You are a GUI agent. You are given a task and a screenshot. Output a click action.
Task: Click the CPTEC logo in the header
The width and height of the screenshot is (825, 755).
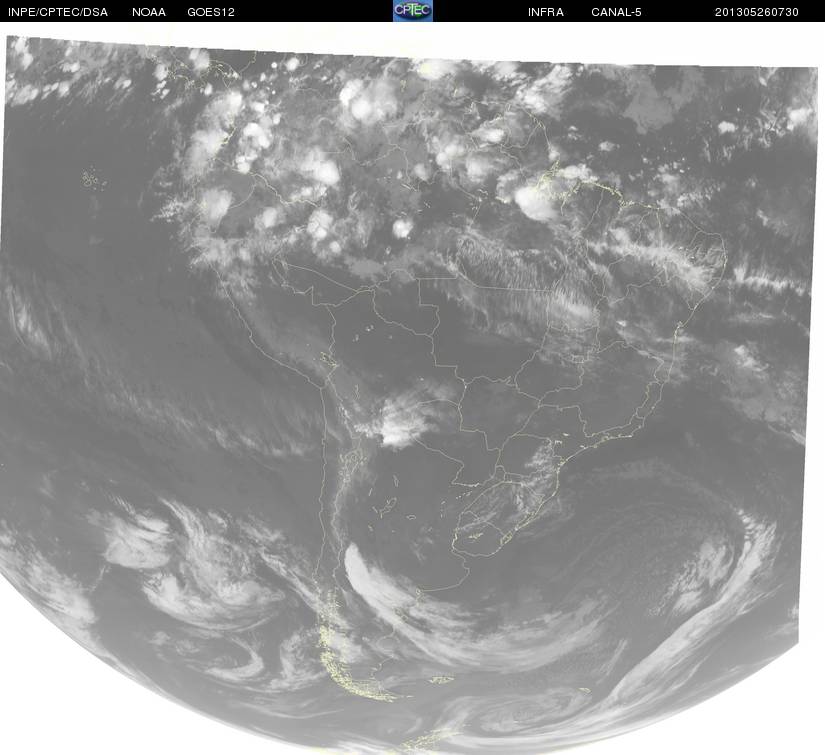click(413, 11)
